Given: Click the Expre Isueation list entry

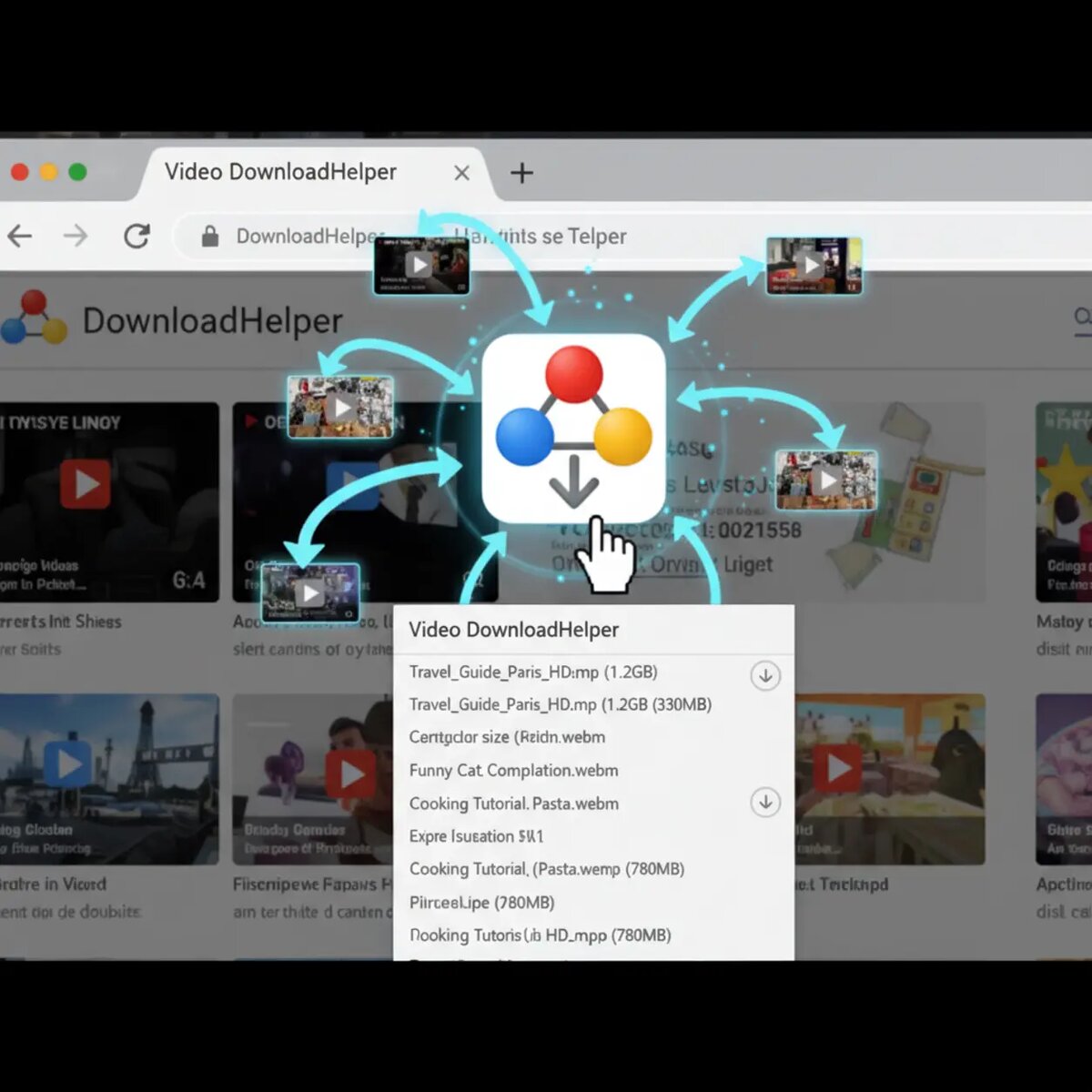Looking at the screenshot, I should (476, 836).
